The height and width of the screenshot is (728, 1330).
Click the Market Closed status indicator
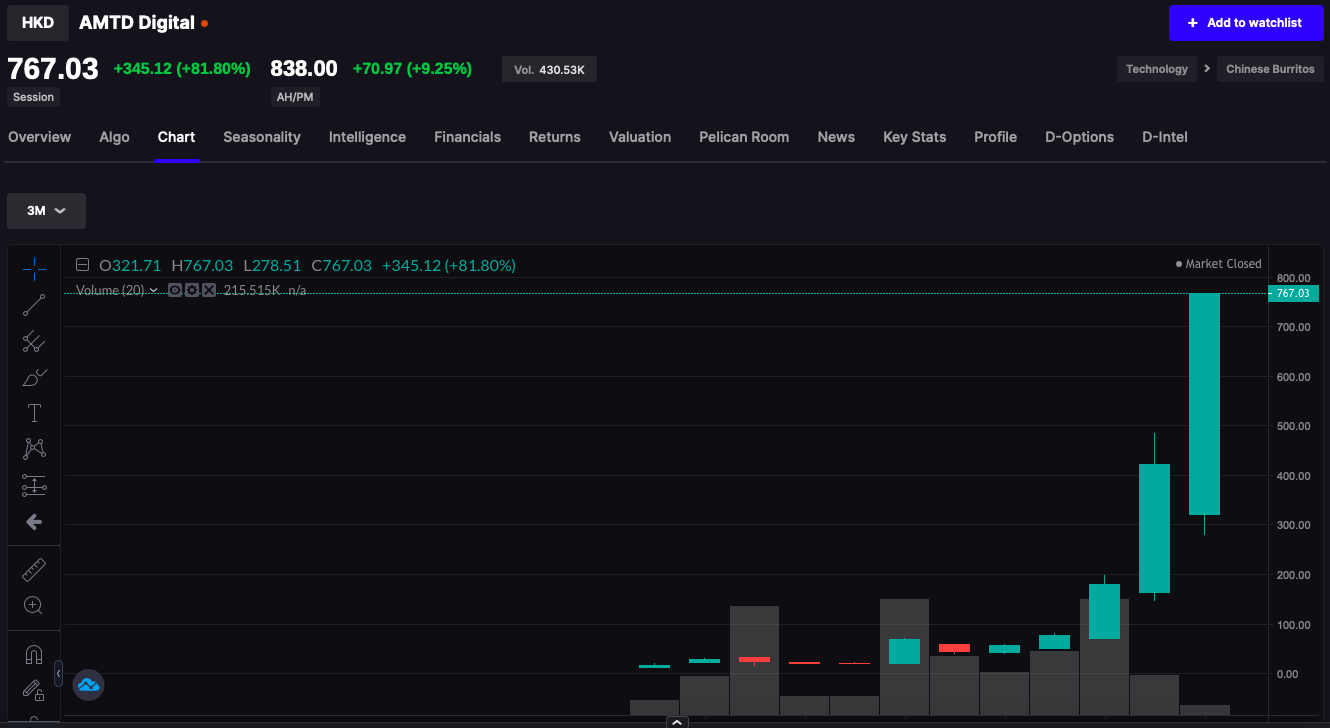pyautogui.click(x=1218, y=264)
